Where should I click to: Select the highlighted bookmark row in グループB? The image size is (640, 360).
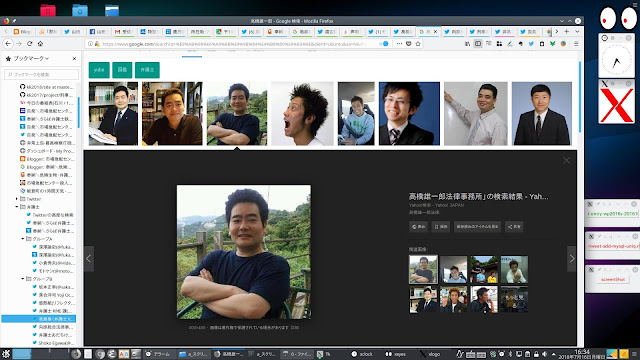click(39, 319)
